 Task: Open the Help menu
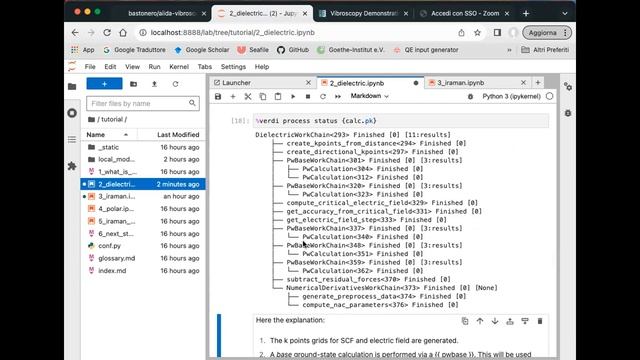[x=262, y=67]
